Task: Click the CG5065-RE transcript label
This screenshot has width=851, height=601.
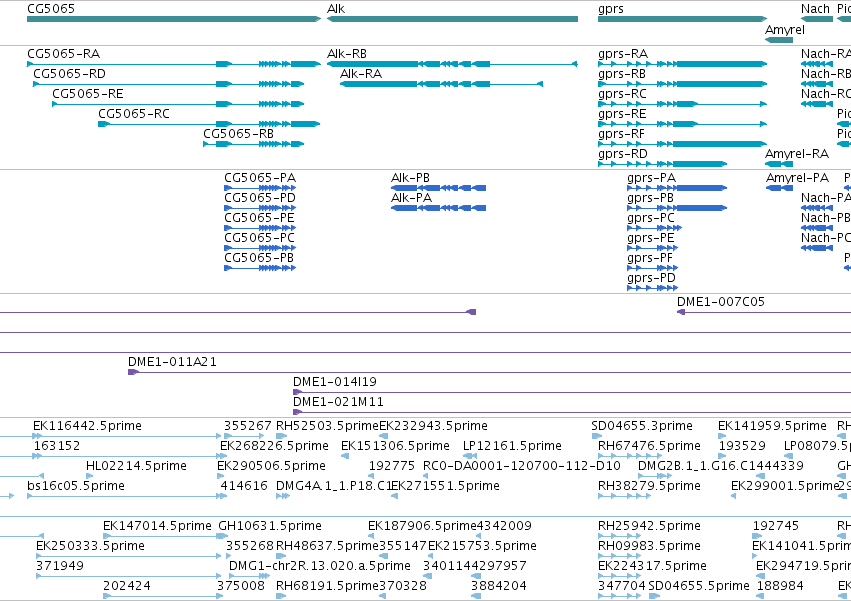Action: click(x=88, y=94)
